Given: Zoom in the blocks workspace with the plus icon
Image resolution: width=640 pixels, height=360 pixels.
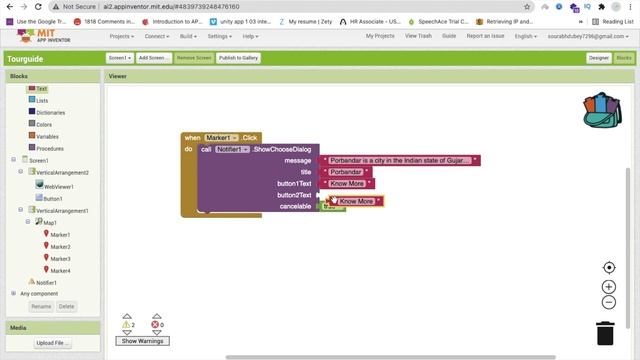Looking at the screenshot, I should [x=609, y=287].
